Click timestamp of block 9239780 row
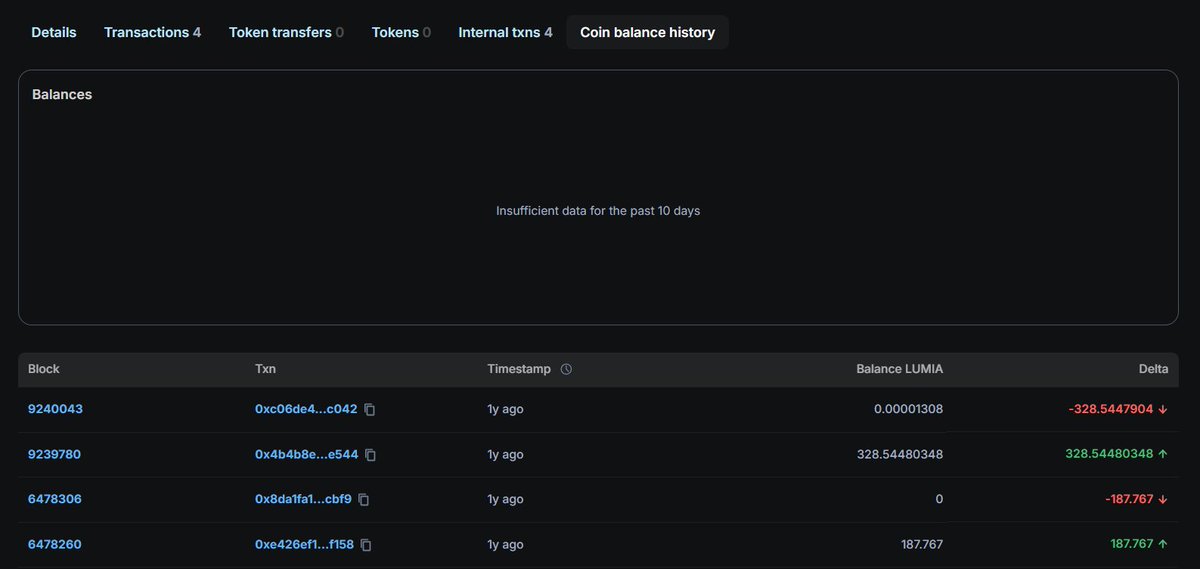Viewport: 1200px width, 569px height. [505, 454]
